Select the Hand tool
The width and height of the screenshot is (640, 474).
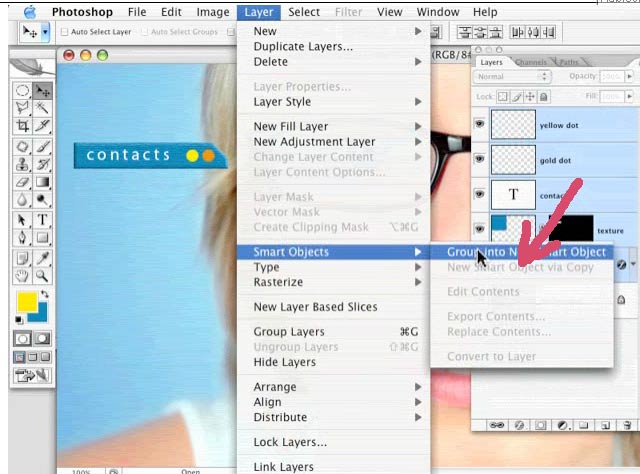(22, 276)
